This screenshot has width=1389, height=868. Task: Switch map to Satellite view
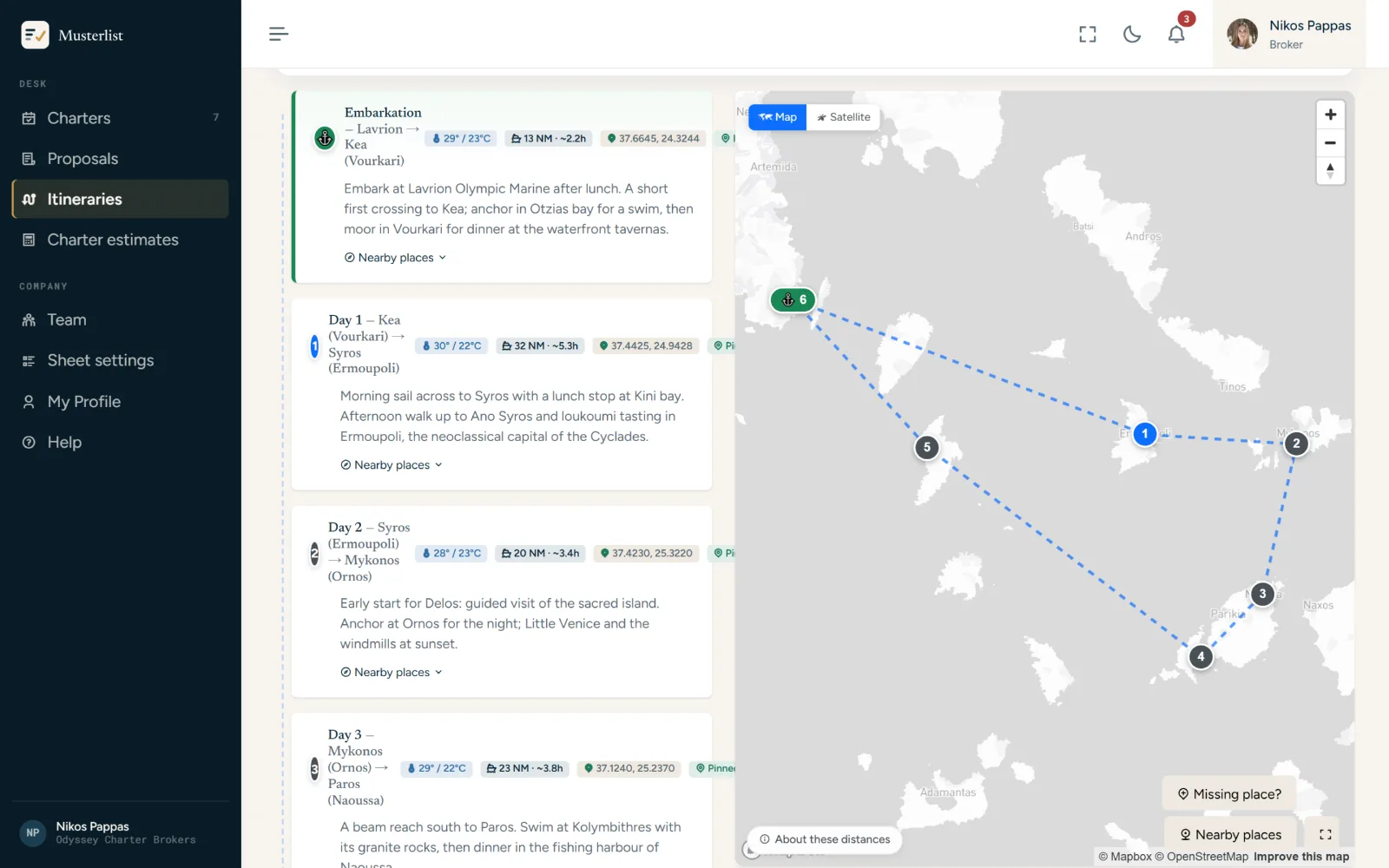pyautogui.click(x=843, y=117)
